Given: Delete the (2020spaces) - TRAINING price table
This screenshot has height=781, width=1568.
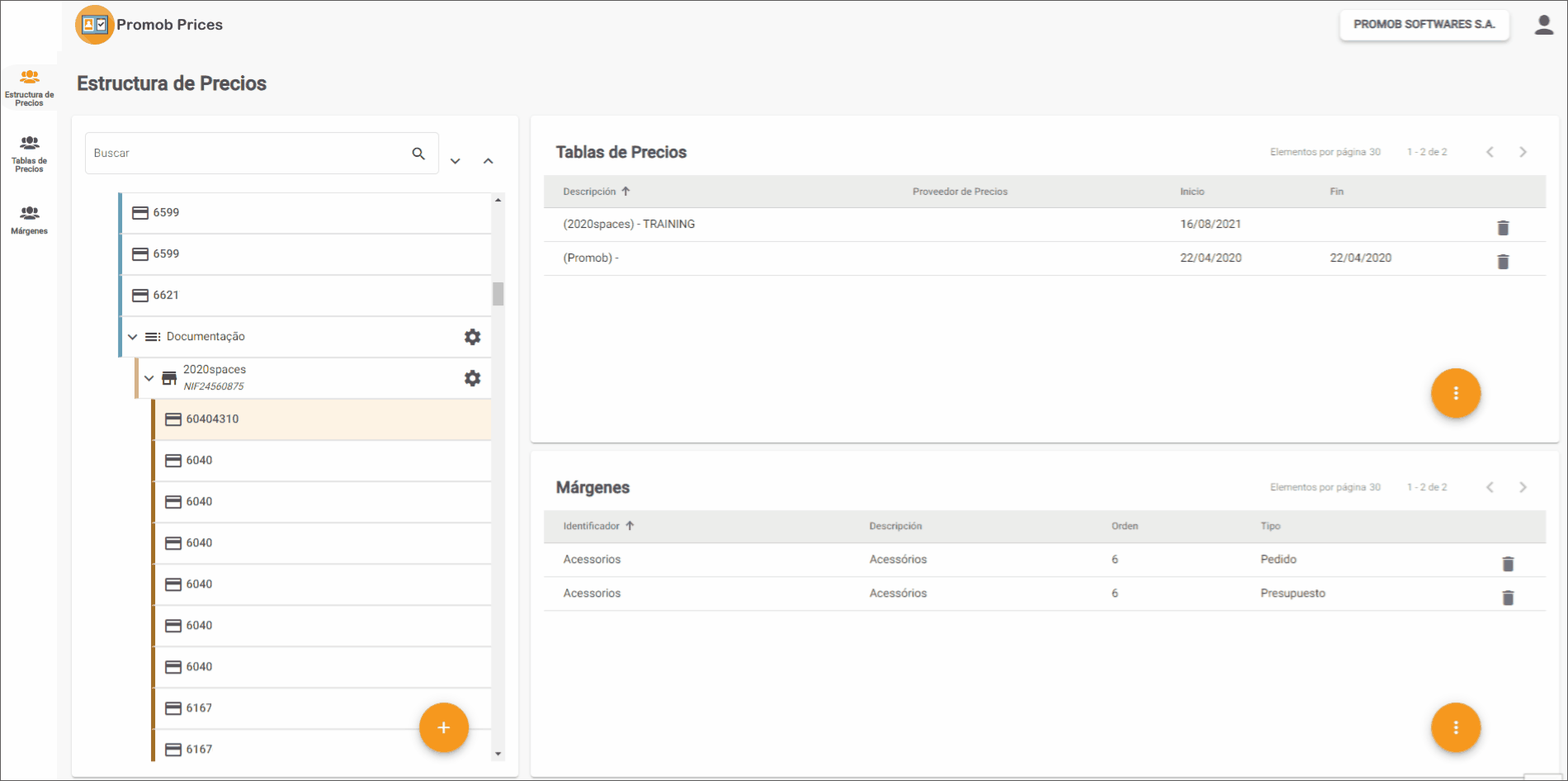Looking at the screenshot, I should 1503,228.
